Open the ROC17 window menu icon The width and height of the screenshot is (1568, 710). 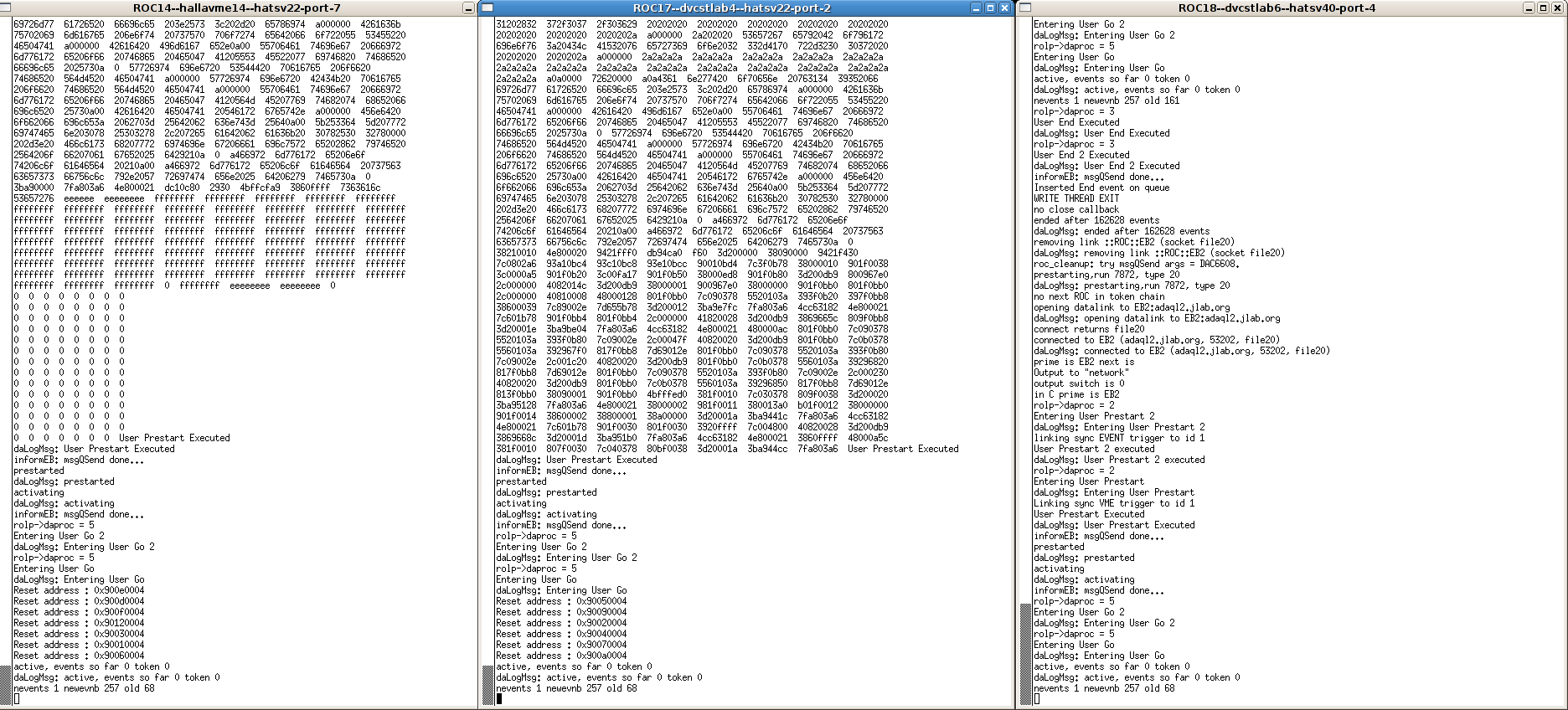[x=487, y=8]
